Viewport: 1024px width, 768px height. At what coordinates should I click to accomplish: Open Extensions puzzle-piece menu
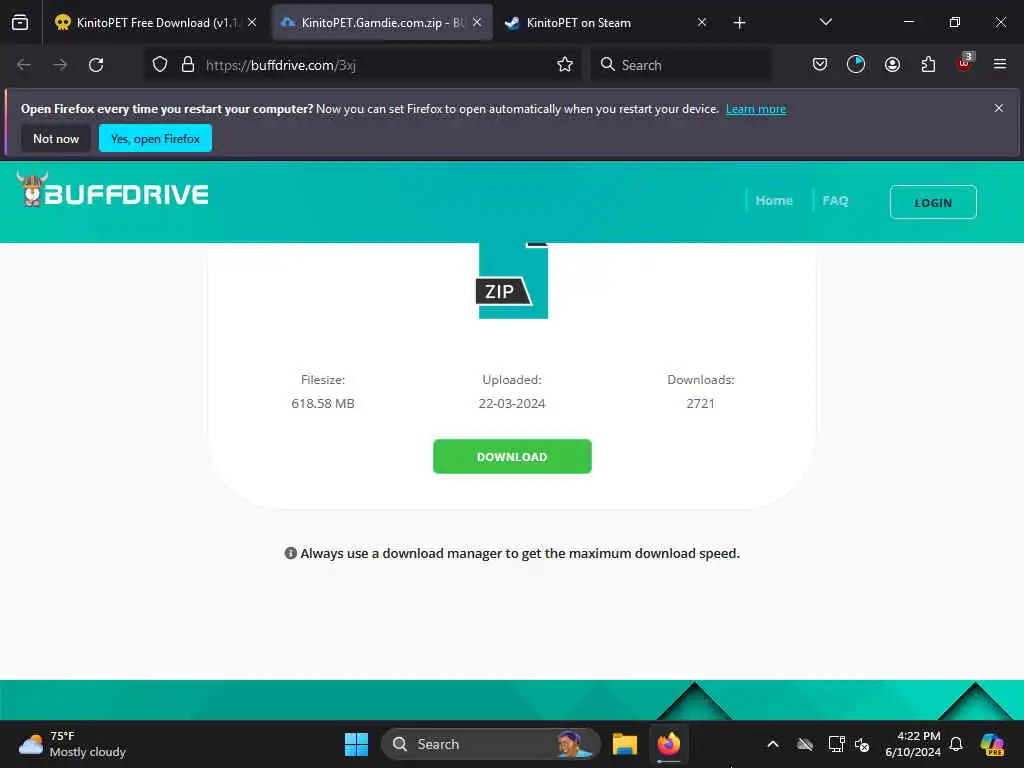(x=929, y=65)
